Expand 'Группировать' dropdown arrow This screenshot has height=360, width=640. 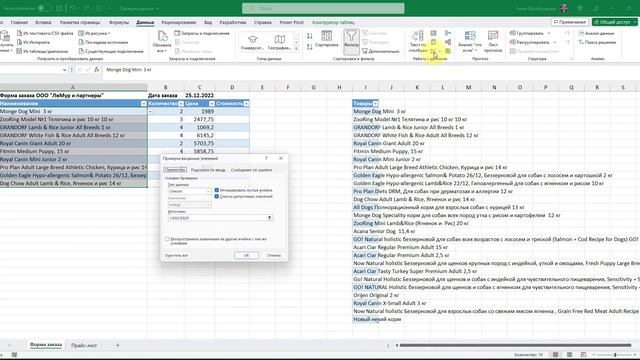point(549,33)
